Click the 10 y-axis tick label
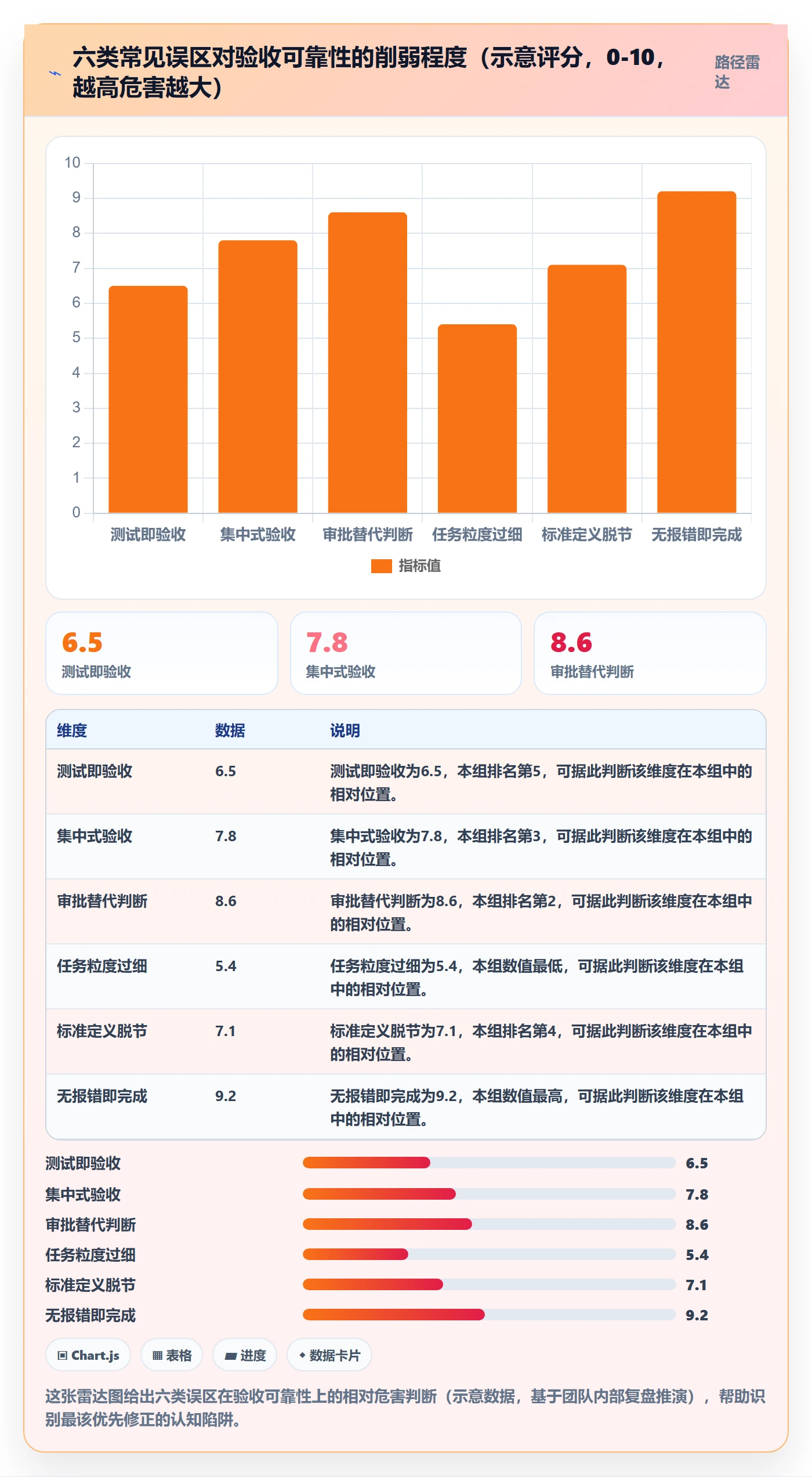Image resolution: width=812 pixels, height=1477 pixels. coord(72,163)
